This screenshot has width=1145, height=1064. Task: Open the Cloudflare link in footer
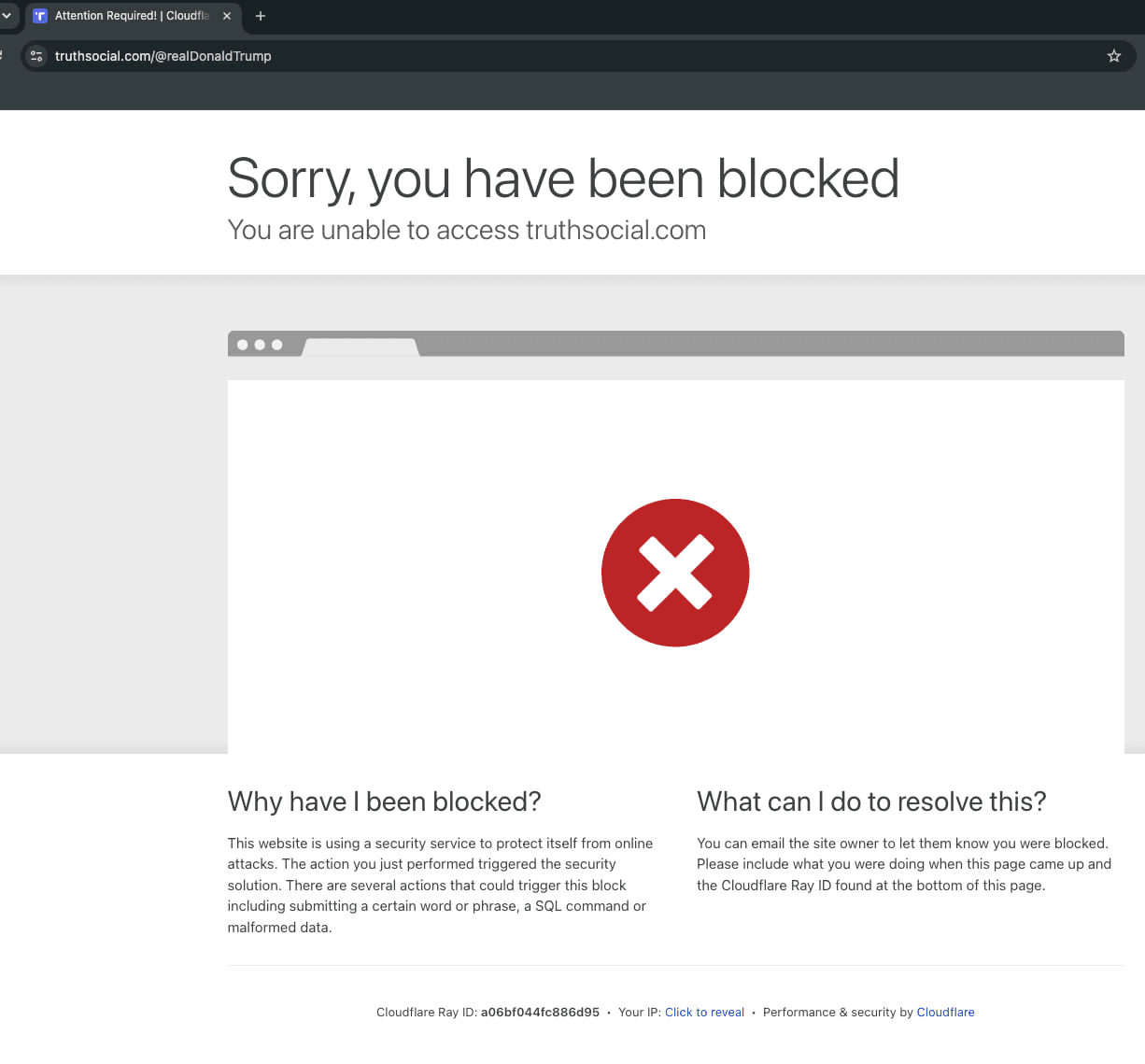tap(945, 1012)
